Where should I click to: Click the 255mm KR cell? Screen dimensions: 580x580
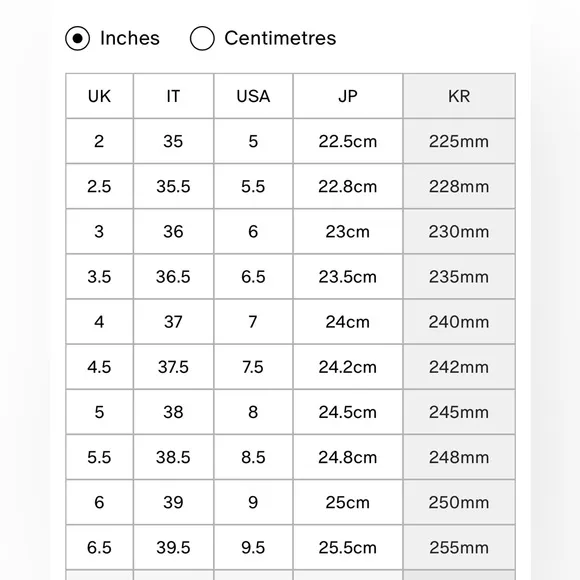pyautogui.click(x=459, y=547)
